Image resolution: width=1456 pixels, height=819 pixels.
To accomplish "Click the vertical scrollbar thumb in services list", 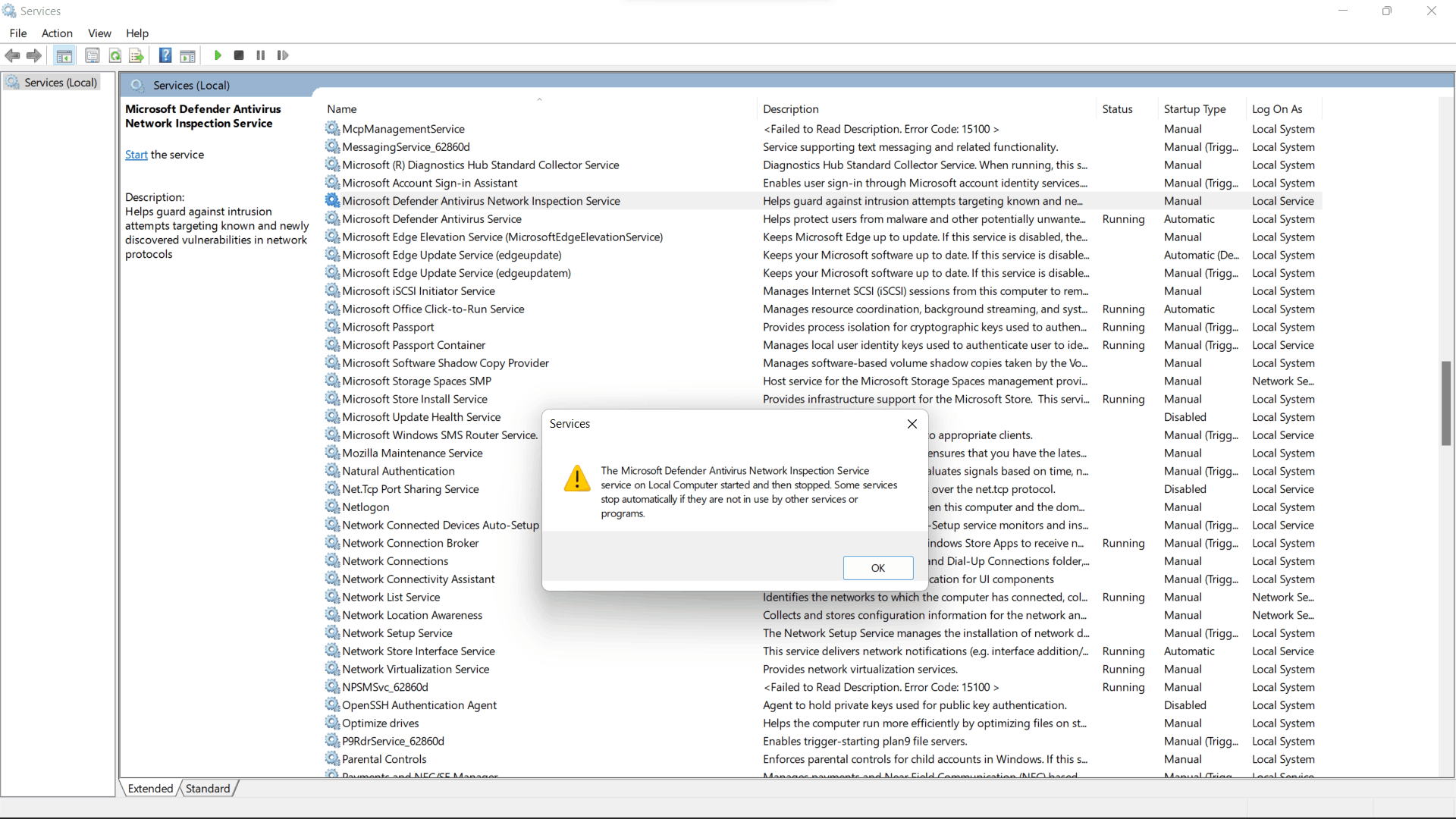I will (1446, 403).
